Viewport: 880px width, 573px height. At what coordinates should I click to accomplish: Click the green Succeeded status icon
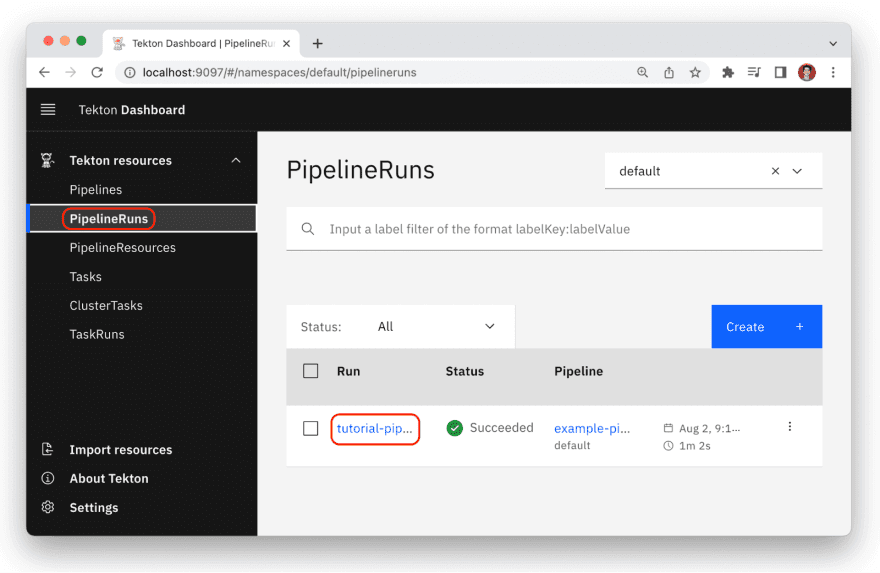click(x=455, y=428)
